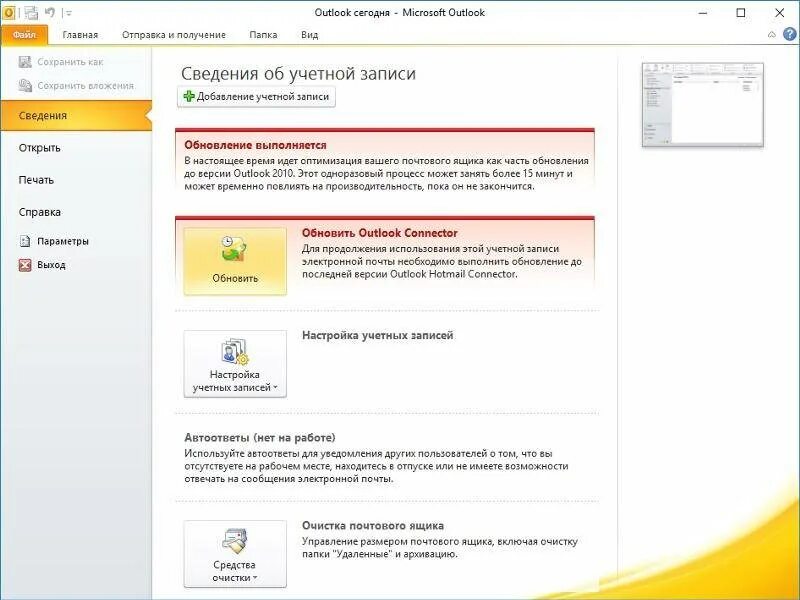The height and width of the screenshot is (600, 800).
Task: Open the Средства очистки dropdown button
Action: coord(235,554)
